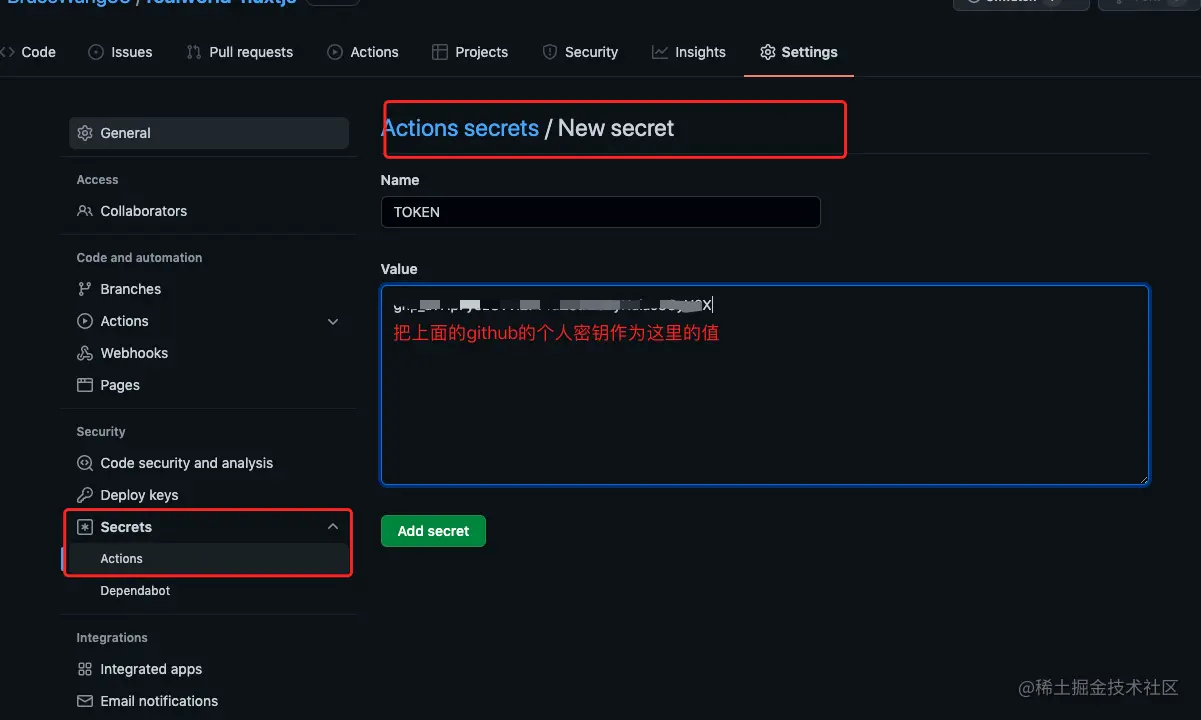Click the Projects table icon

[440, 52]
